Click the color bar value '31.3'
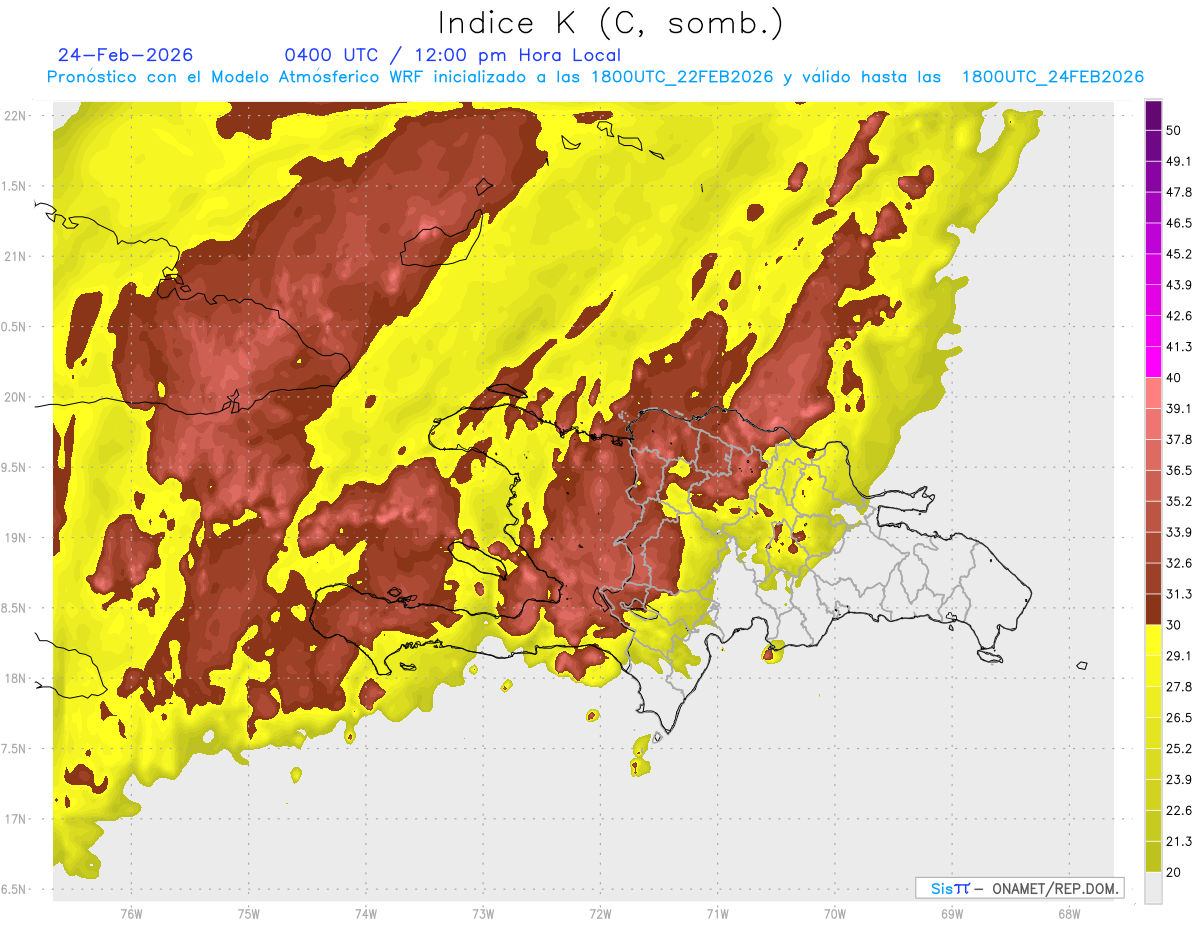This screenshot has height=927, width=1200. click(x=1178, y=594)
